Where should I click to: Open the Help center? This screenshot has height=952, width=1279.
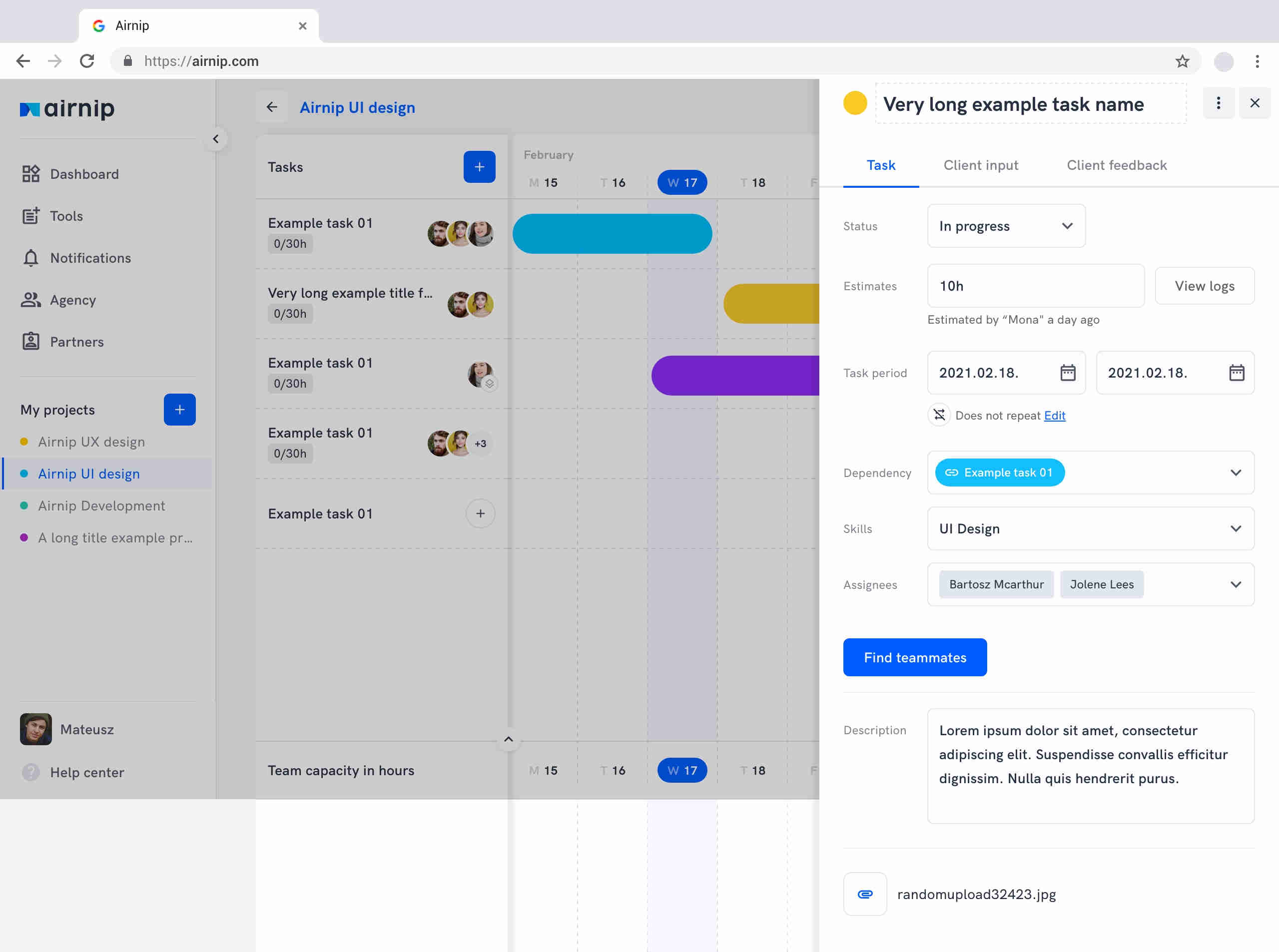(72, 773)
